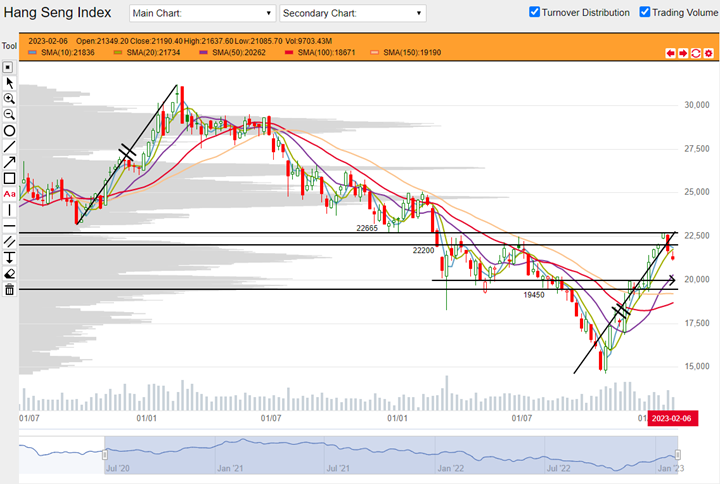Click the 15,000 axis label

(697, 366)
